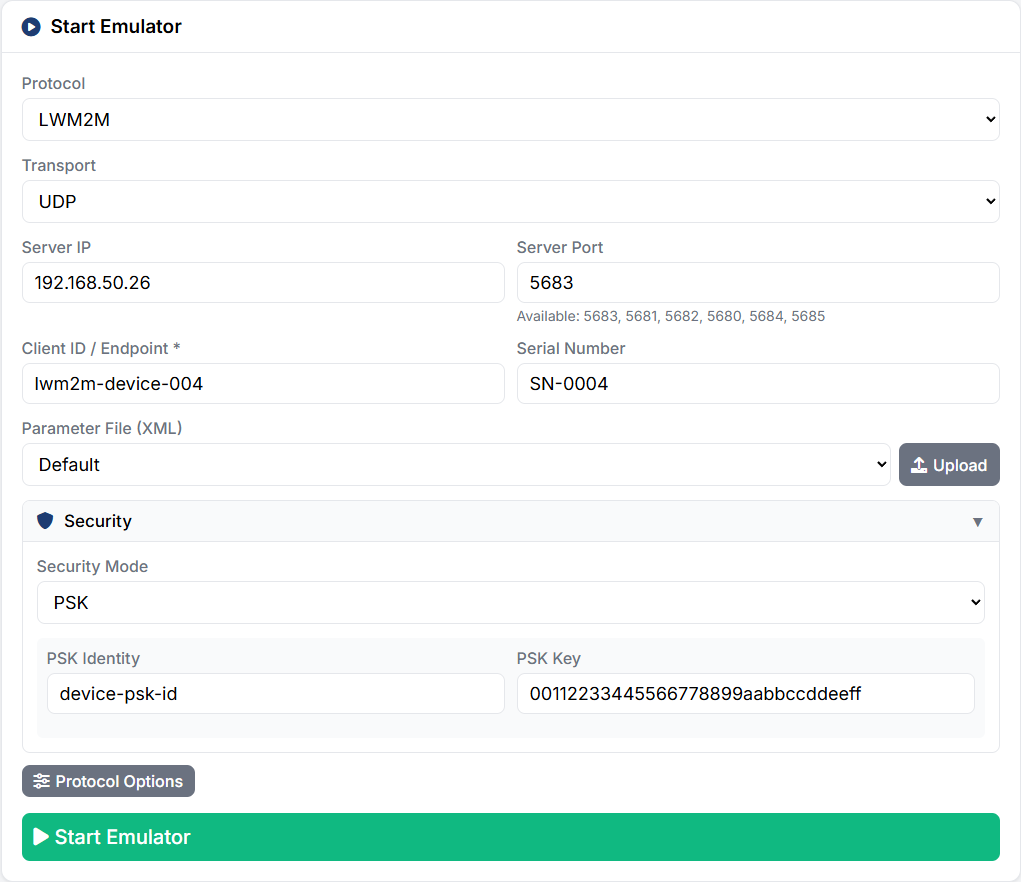Screen dimensions: 1021x882
Task: Click the shield icon in Security header
Action: tap(45, 521)
